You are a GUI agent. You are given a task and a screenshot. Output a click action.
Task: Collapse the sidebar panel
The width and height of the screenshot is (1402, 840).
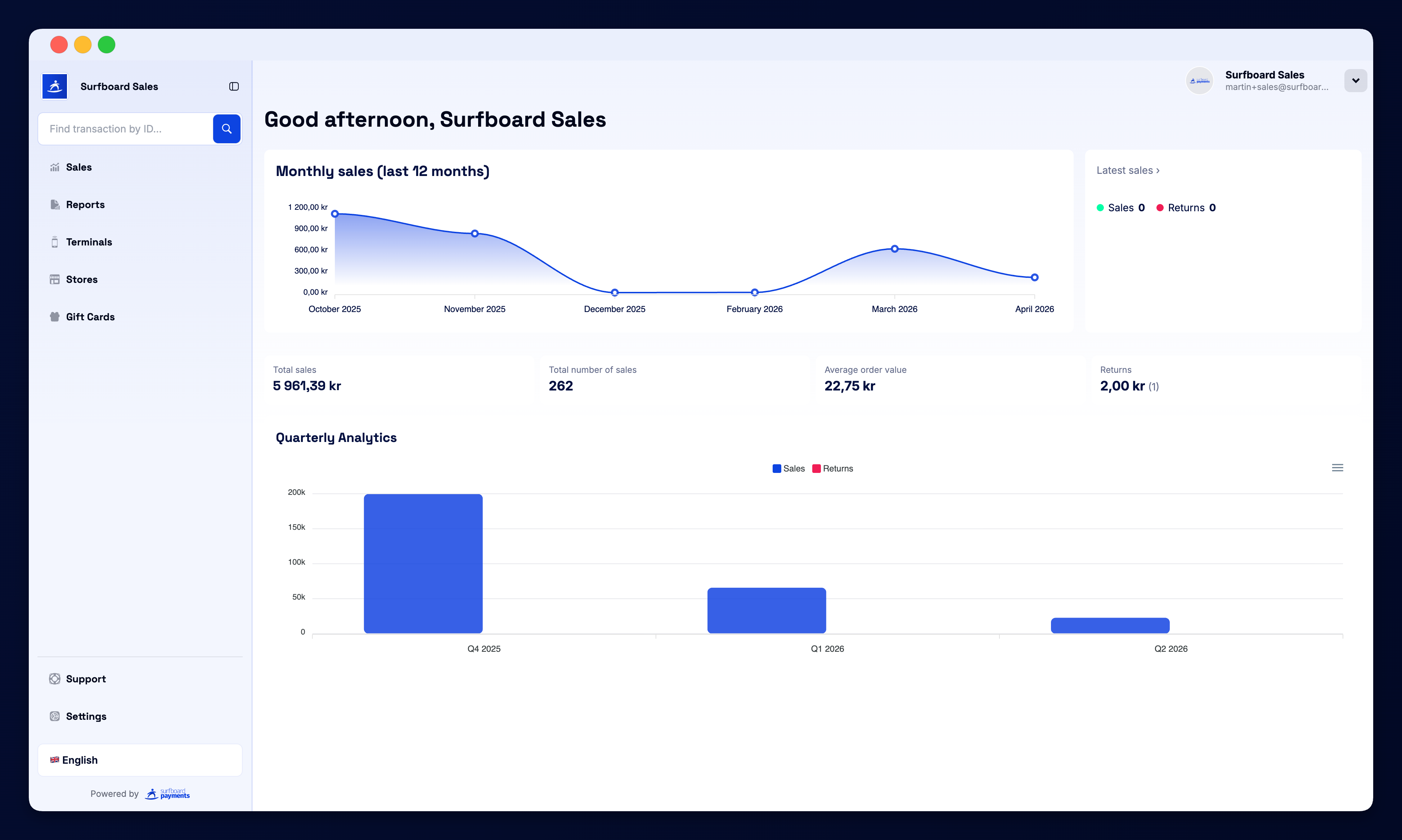[234, 86]
